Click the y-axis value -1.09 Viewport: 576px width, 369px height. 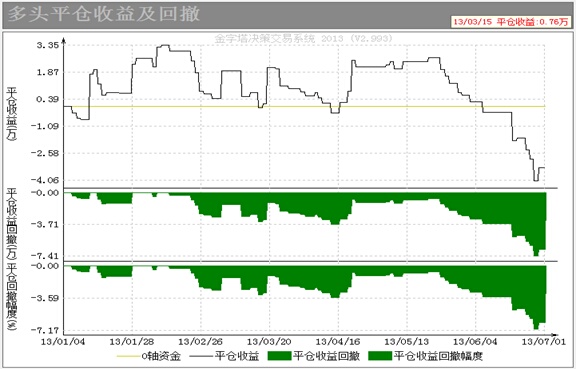[x=44, y=126]
